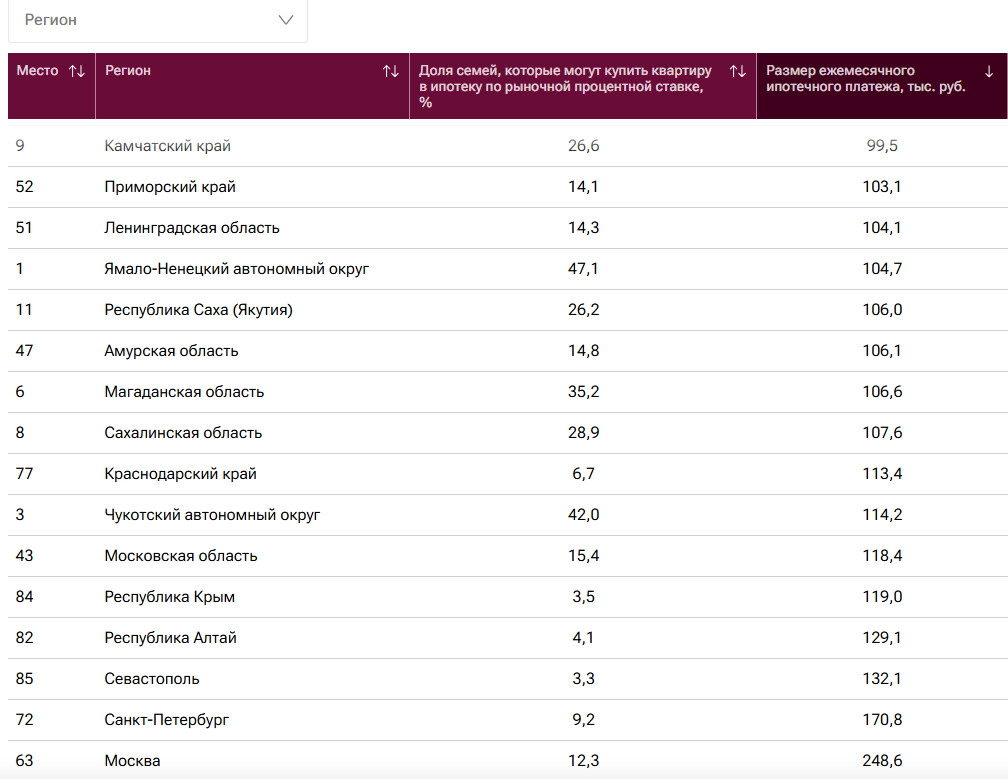
Task: Click Краснодарский край region name
Action: coord(180,474)
